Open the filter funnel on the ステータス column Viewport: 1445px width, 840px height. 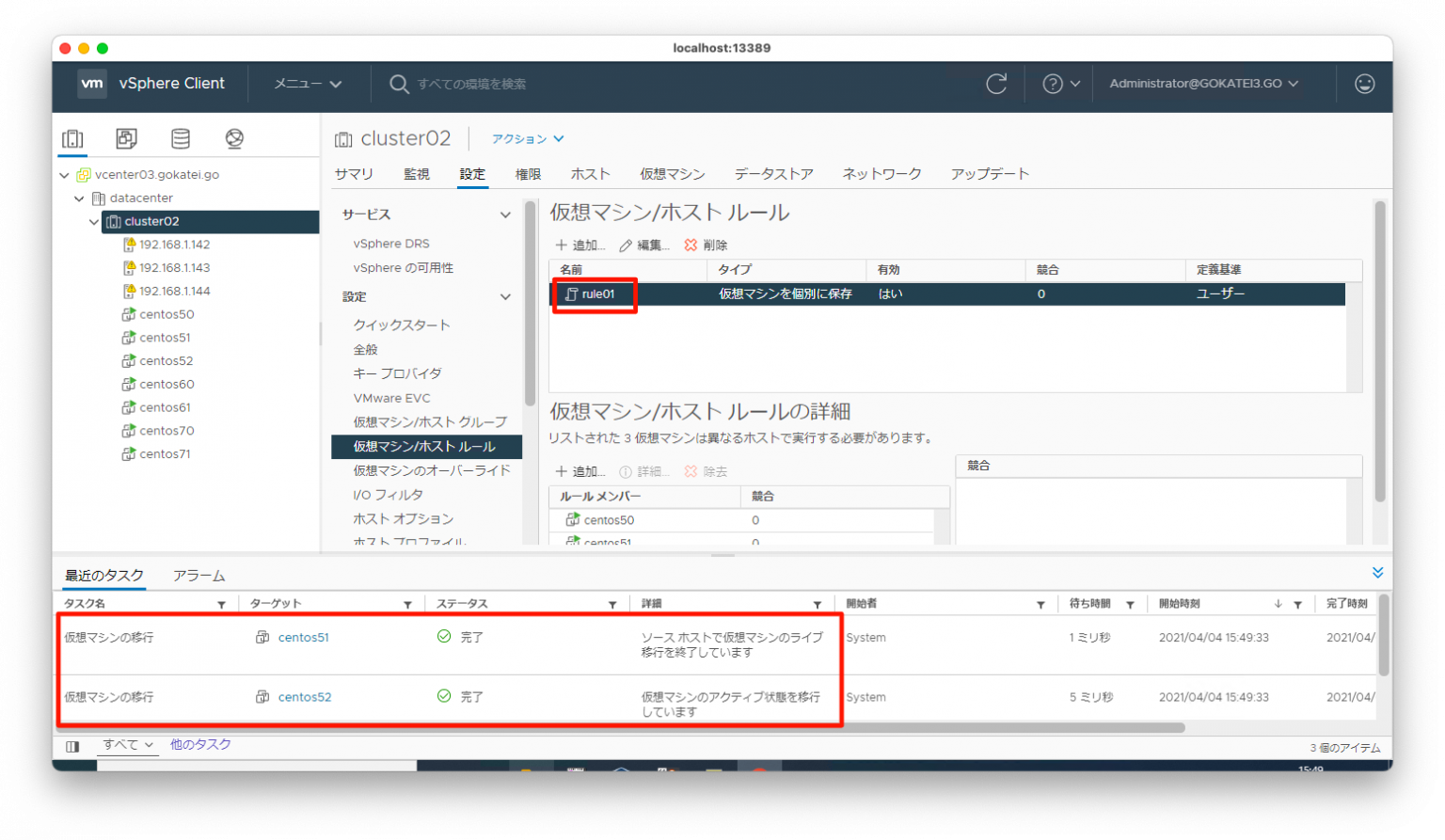[x=612, y=603]
